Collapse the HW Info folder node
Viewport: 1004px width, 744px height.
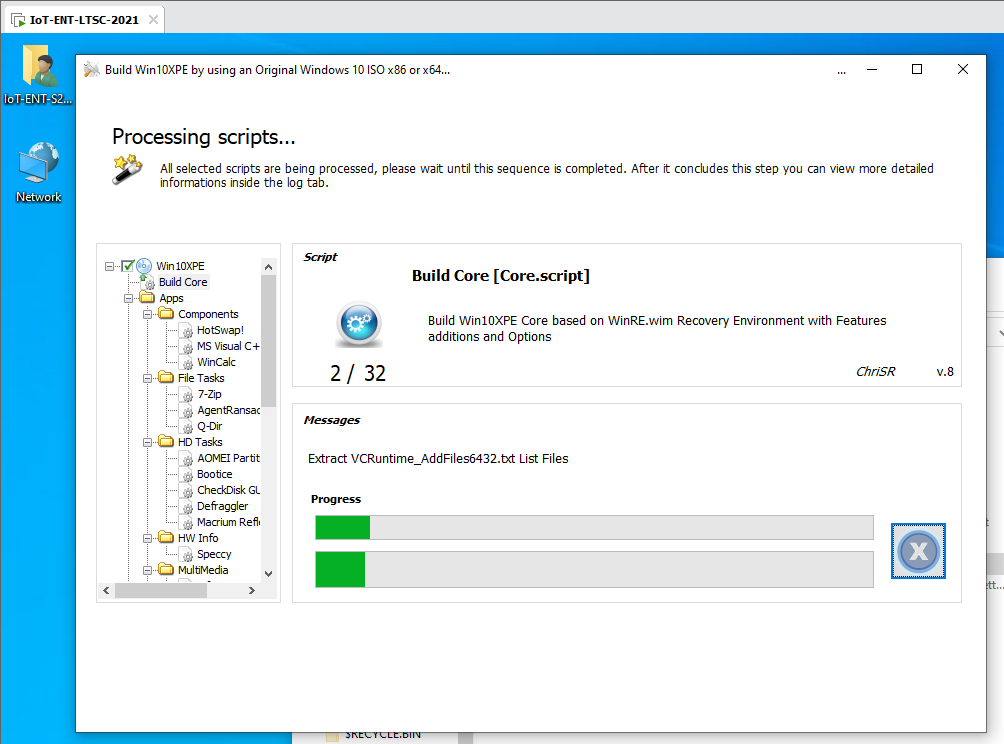click(147, 538)
